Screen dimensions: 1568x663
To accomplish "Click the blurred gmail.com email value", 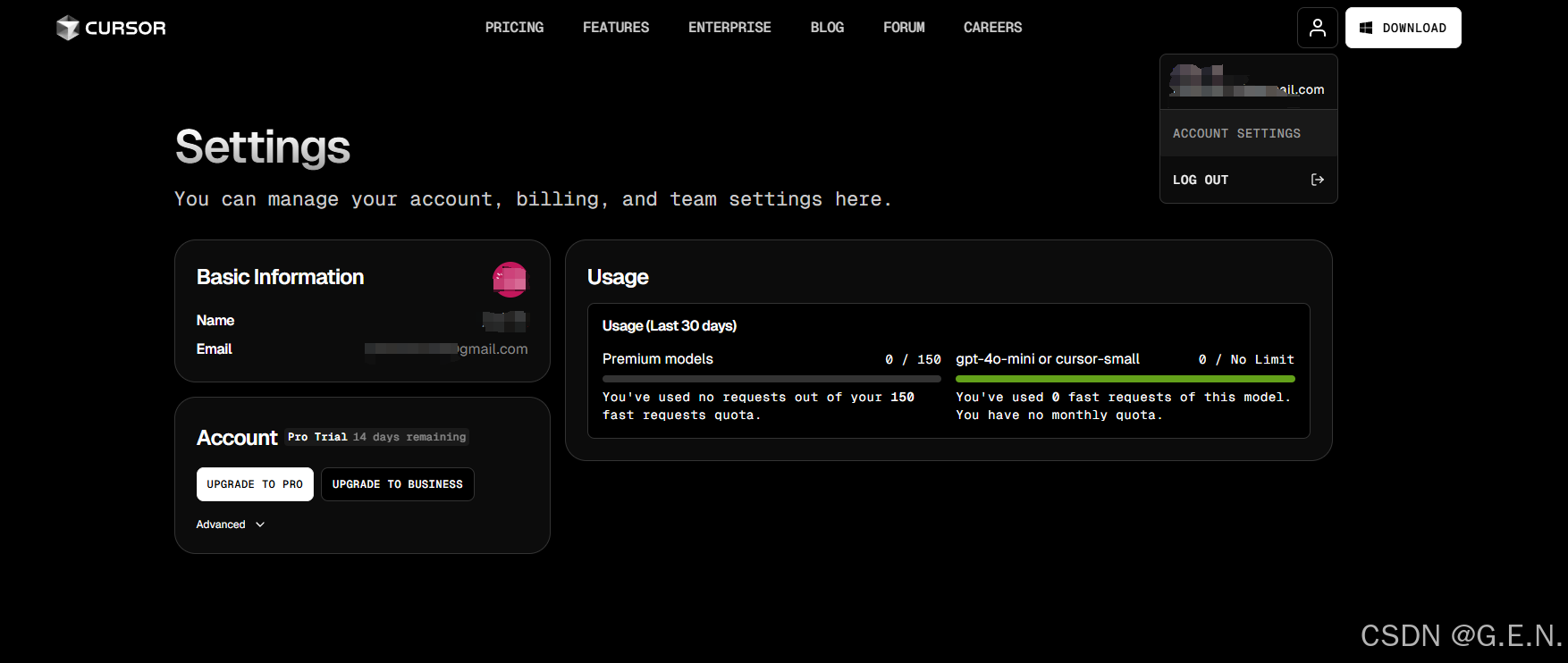I will pyautogui.click(x=446, y=348).
